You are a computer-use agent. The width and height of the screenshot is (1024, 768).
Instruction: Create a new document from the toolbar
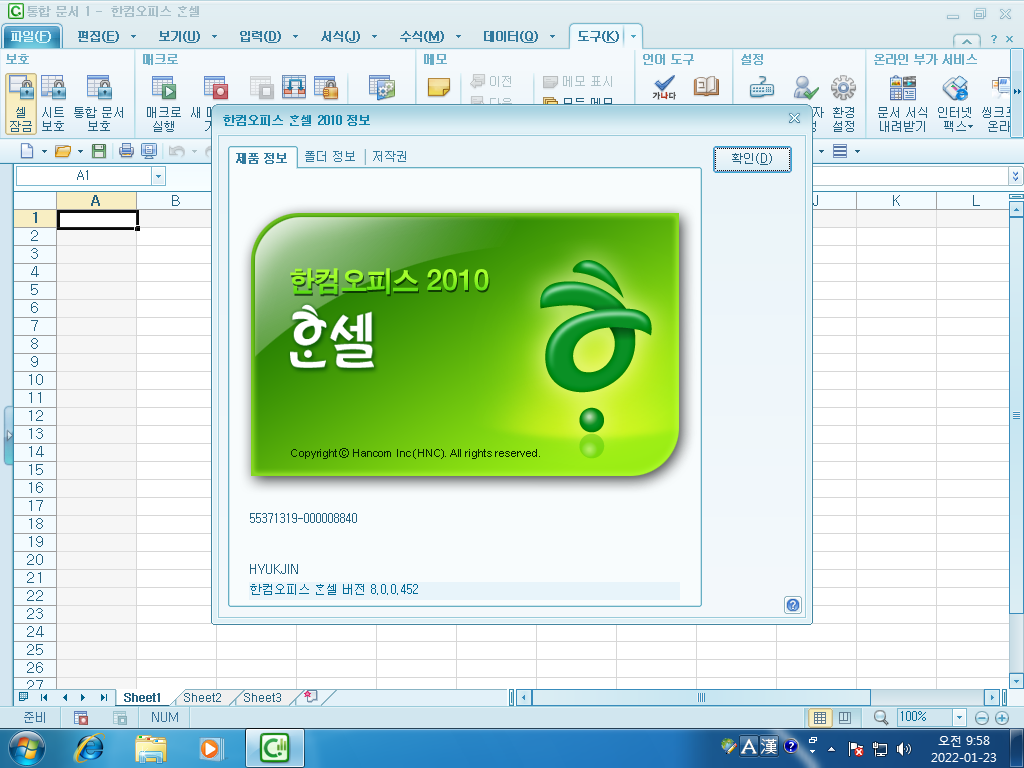coord(27,152)
